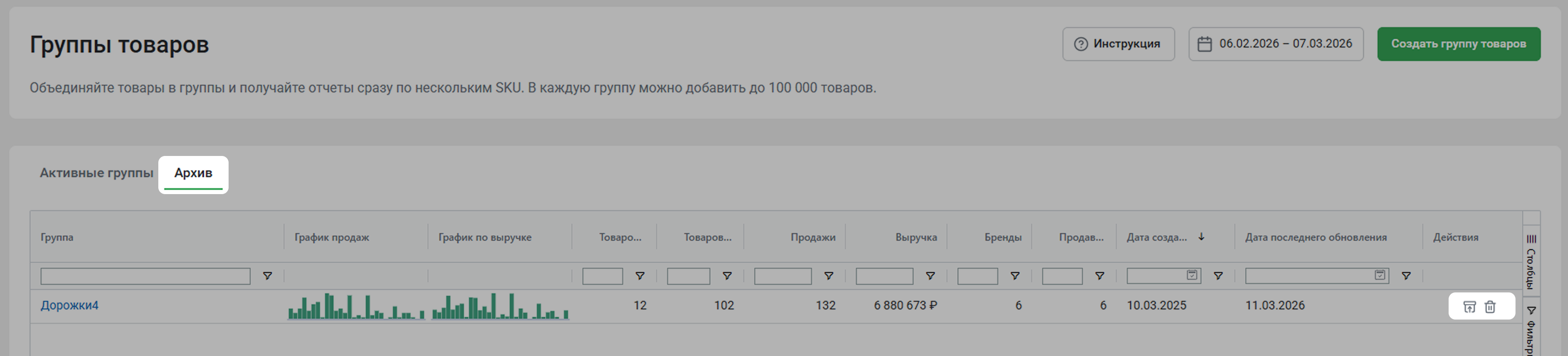The image size is (1568, 356).
Task: Focus the last update date filter field
Action: [x=1309, y=276]
